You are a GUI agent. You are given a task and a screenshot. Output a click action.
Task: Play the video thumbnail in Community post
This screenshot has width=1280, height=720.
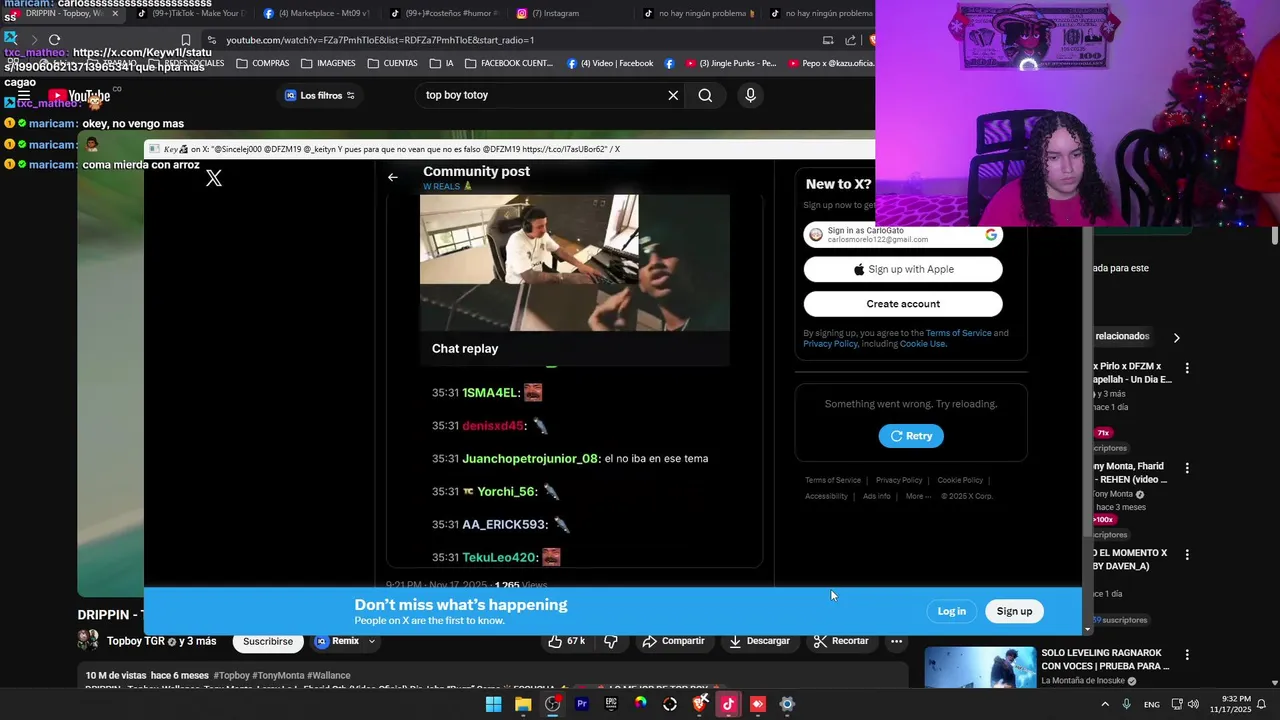(575, 263)
